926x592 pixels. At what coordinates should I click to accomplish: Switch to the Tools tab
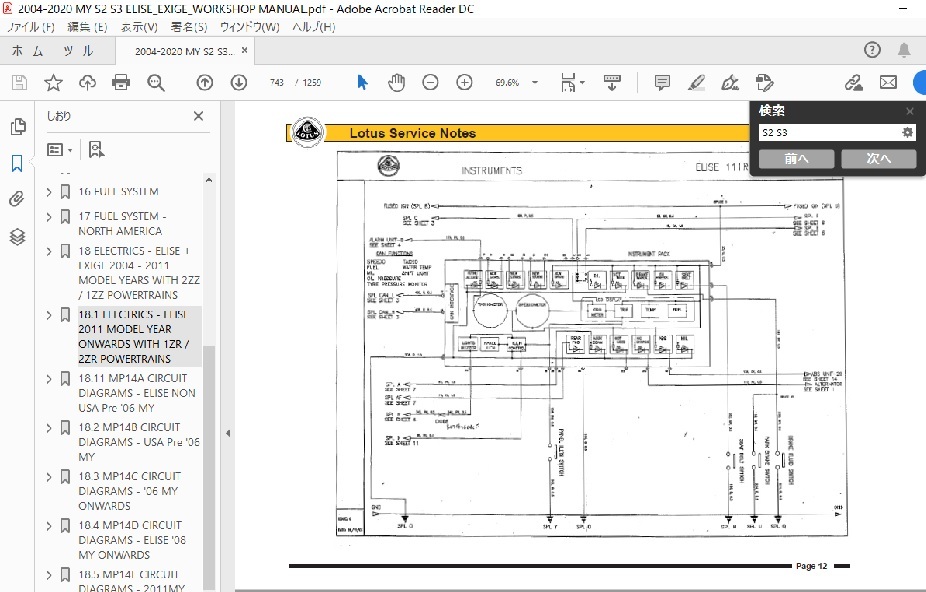79,51
